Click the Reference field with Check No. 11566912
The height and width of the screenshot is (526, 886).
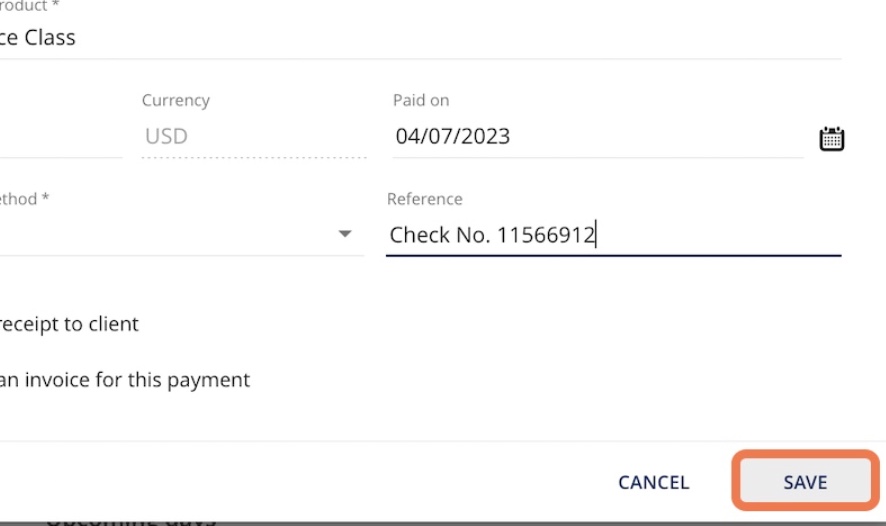coord(614,234)
